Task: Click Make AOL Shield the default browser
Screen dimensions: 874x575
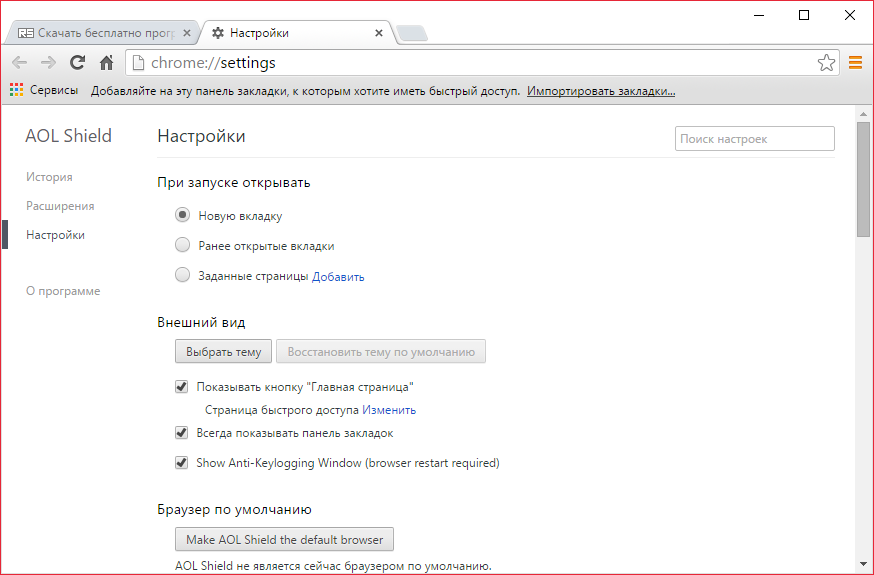Action: pos(284,539)
